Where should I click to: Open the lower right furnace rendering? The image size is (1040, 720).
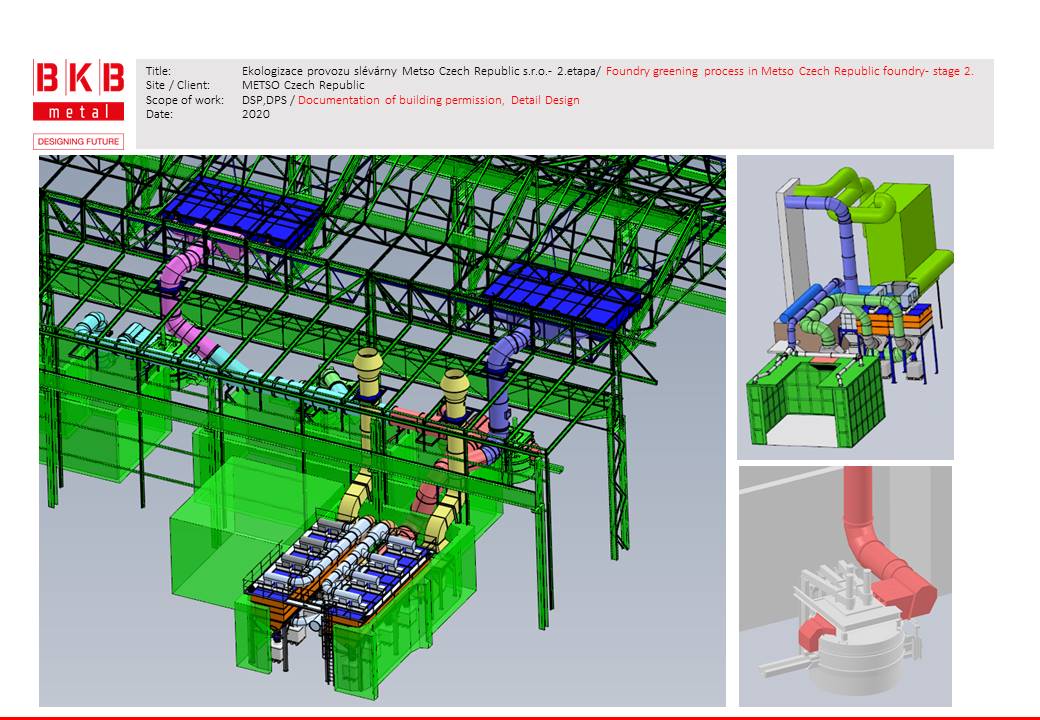tap(845, 586)
